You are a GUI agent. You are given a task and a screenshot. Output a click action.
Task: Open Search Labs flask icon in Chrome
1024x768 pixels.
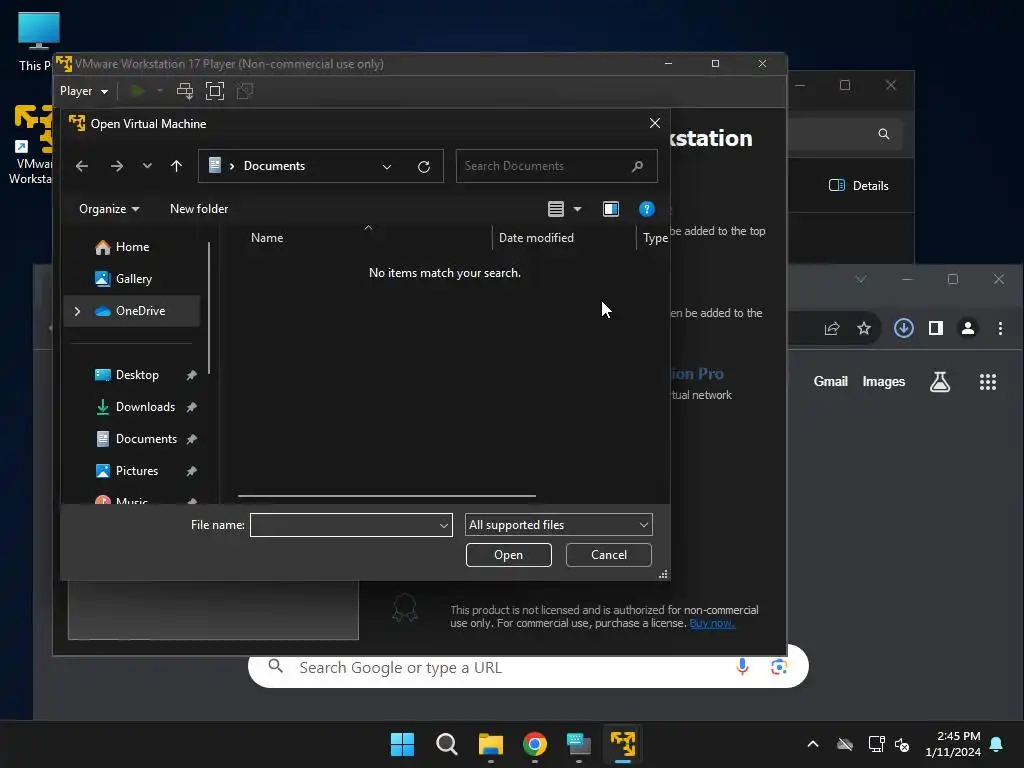tap(940, 381)
